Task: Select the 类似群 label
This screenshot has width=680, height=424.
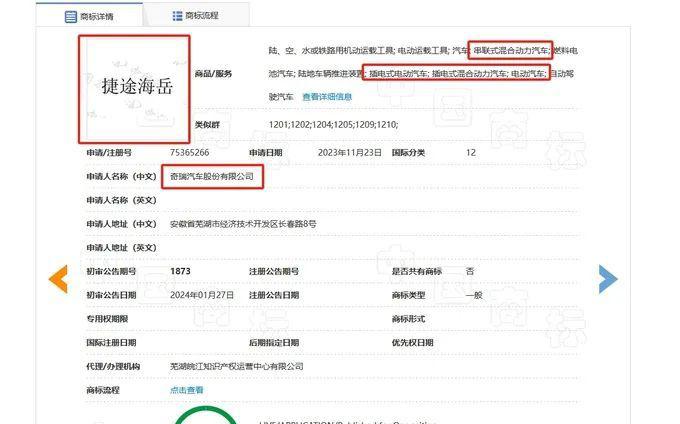Action: [x=207, y=125]
